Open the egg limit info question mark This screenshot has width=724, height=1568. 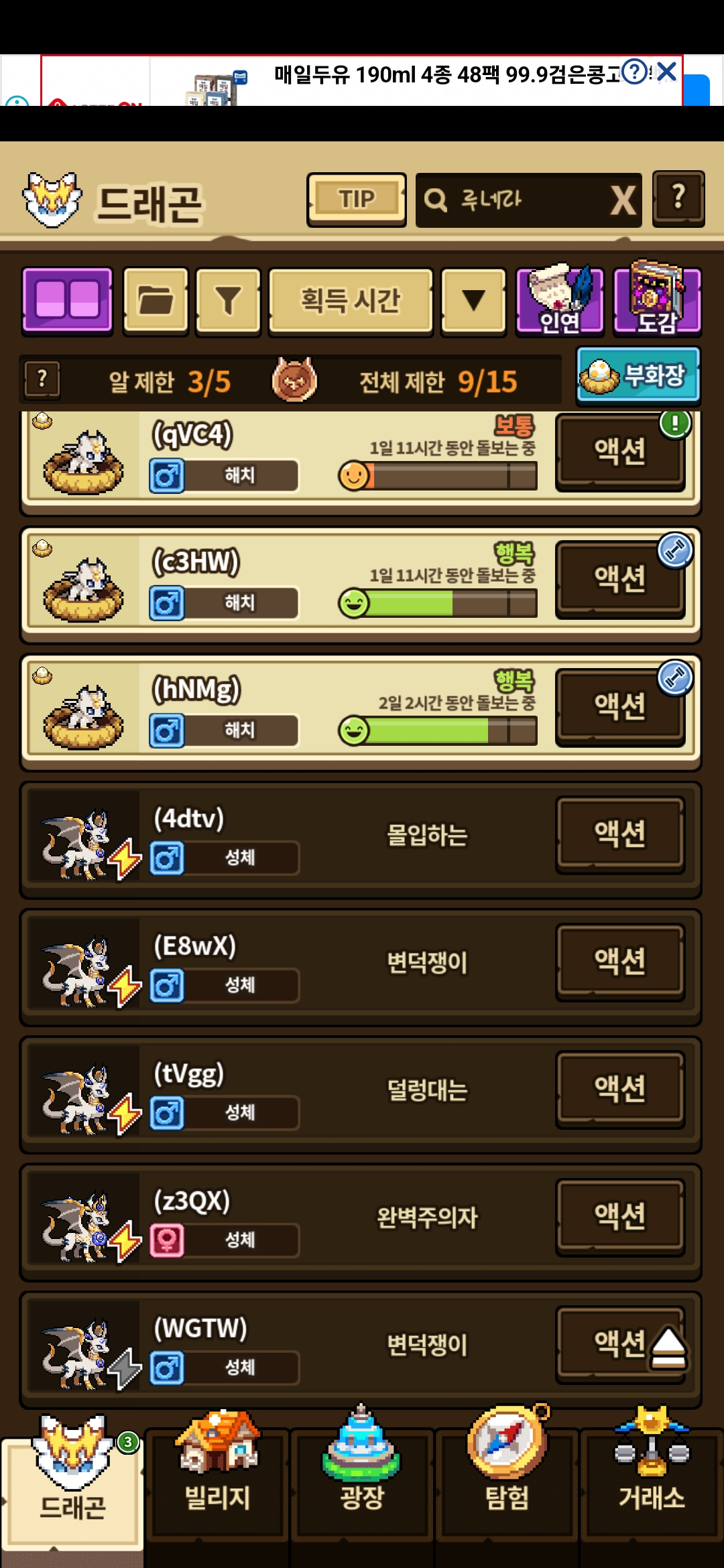tap(42, 380)
